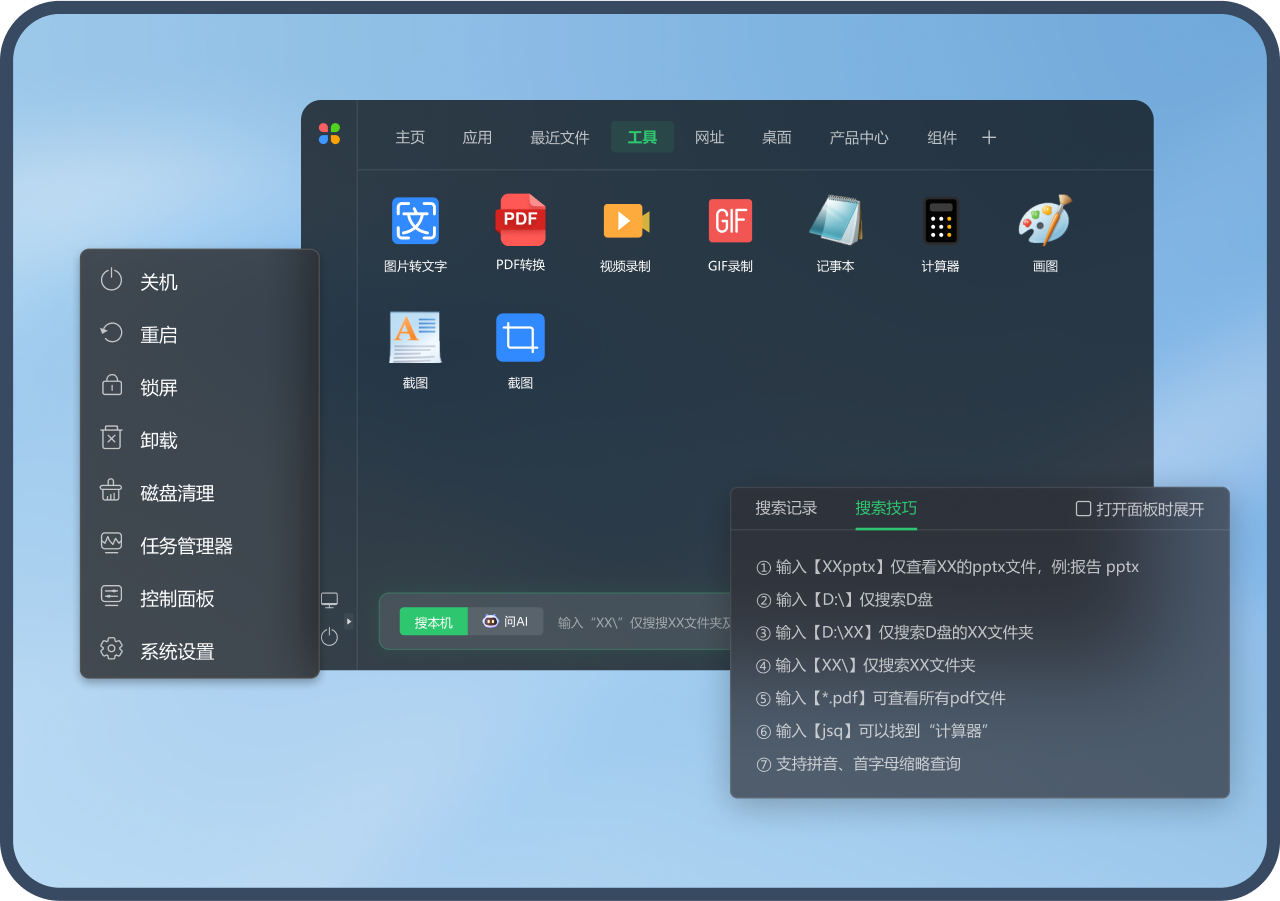
Task: Open the 图片转文字 tool
Action: click(x=415, y=221)
